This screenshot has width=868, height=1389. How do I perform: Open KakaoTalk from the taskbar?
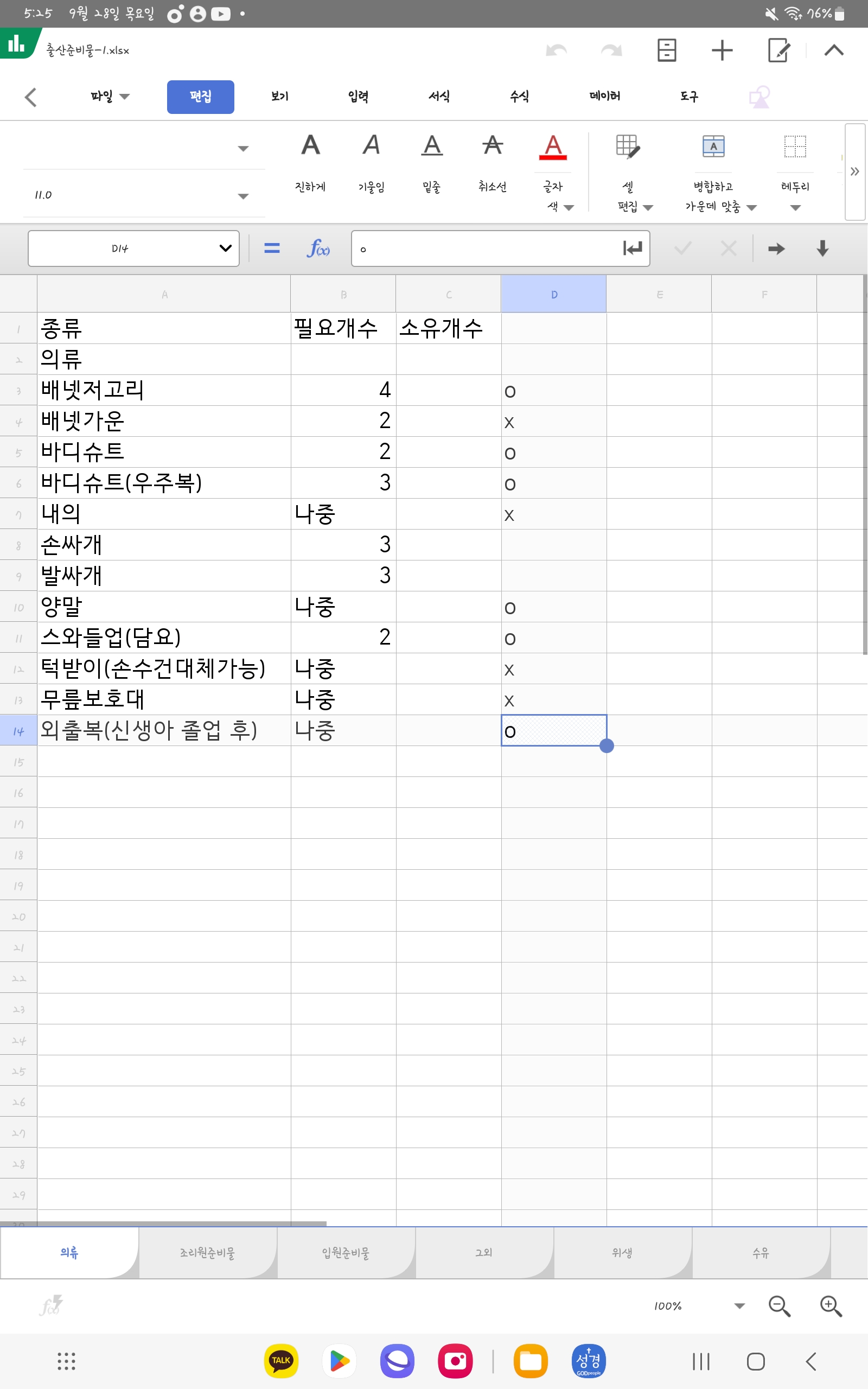click(x=280, y=1361)
